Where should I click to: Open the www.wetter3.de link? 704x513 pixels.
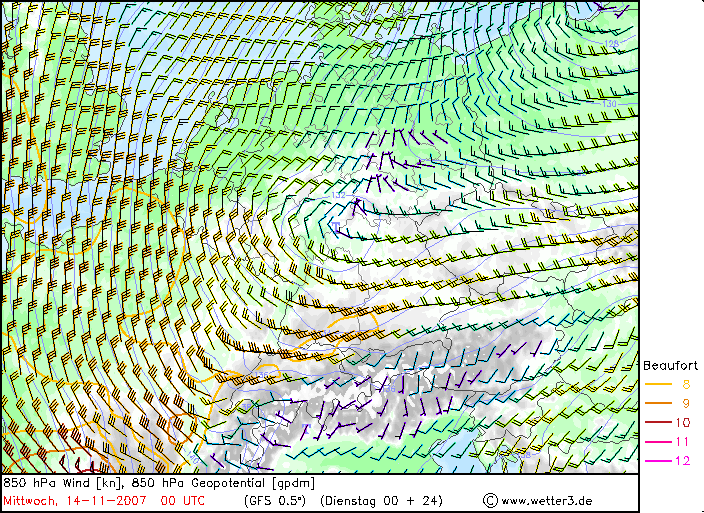(546, 500)
